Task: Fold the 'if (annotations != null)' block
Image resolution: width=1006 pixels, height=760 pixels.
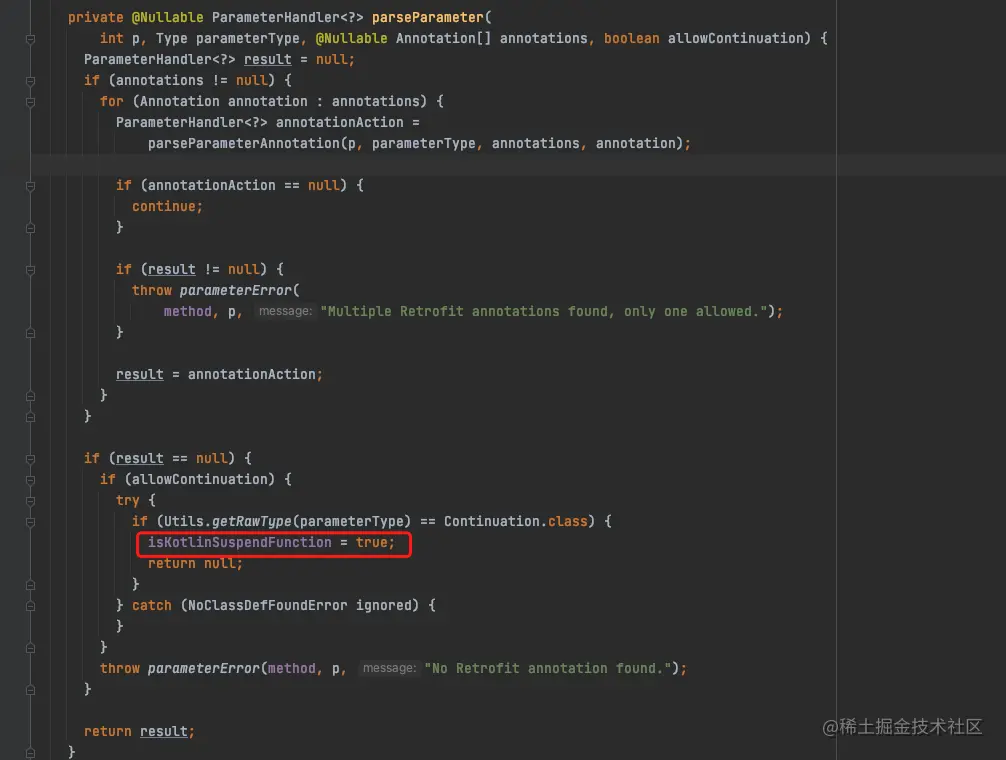Action: pos(30,81)
